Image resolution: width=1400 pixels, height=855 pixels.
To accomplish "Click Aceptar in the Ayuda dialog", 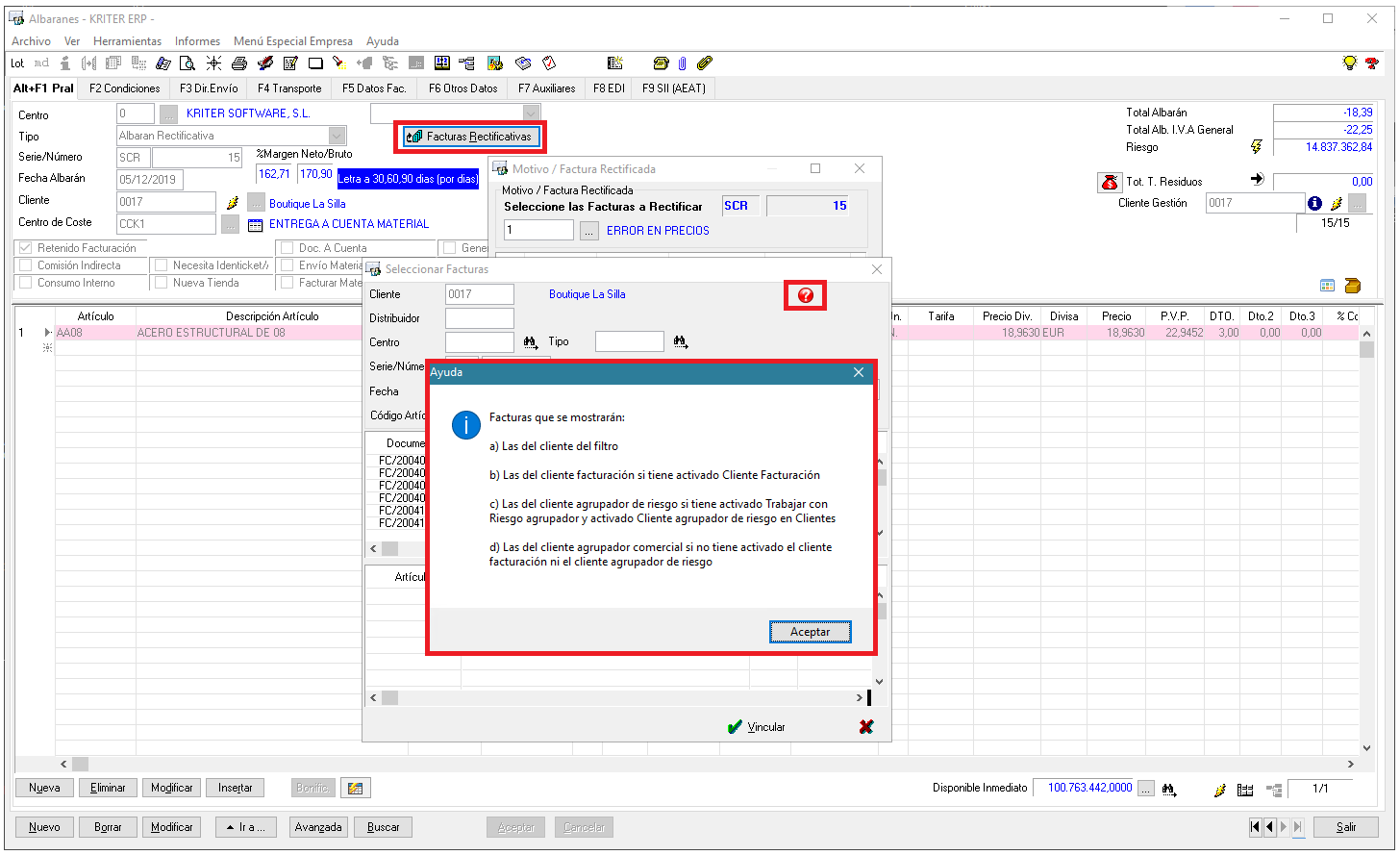I will tap(811, 632).
